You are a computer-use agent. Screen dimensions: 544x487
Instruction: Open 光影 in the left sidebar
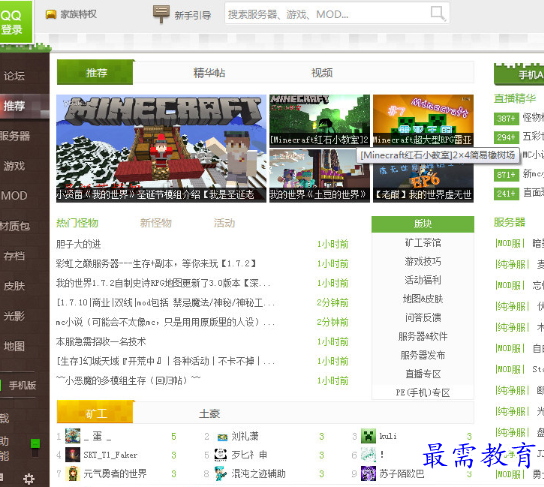click(14, 316)
